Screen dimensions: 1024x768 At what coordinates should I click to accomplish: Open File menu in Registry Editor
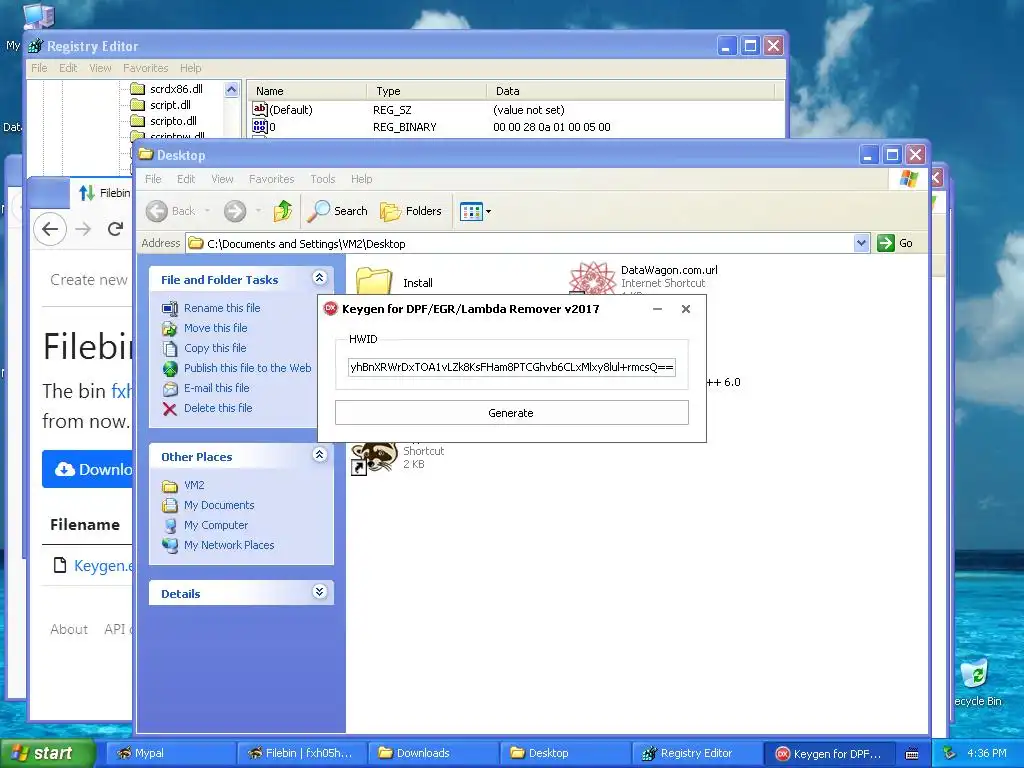pyautogui.click(x=39, y=68)
